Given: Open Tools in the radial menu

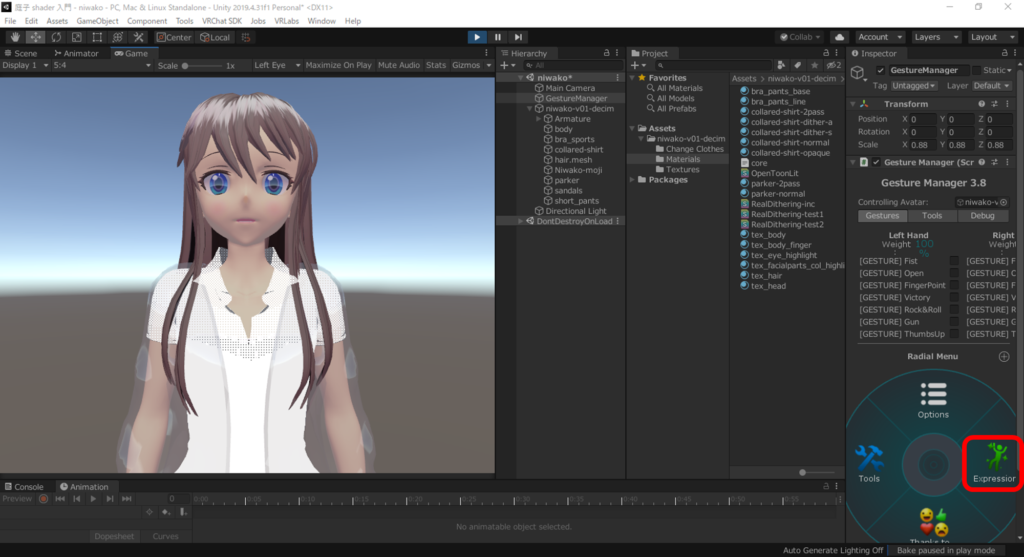Looking at the screenshot, I should coord(869,463).
